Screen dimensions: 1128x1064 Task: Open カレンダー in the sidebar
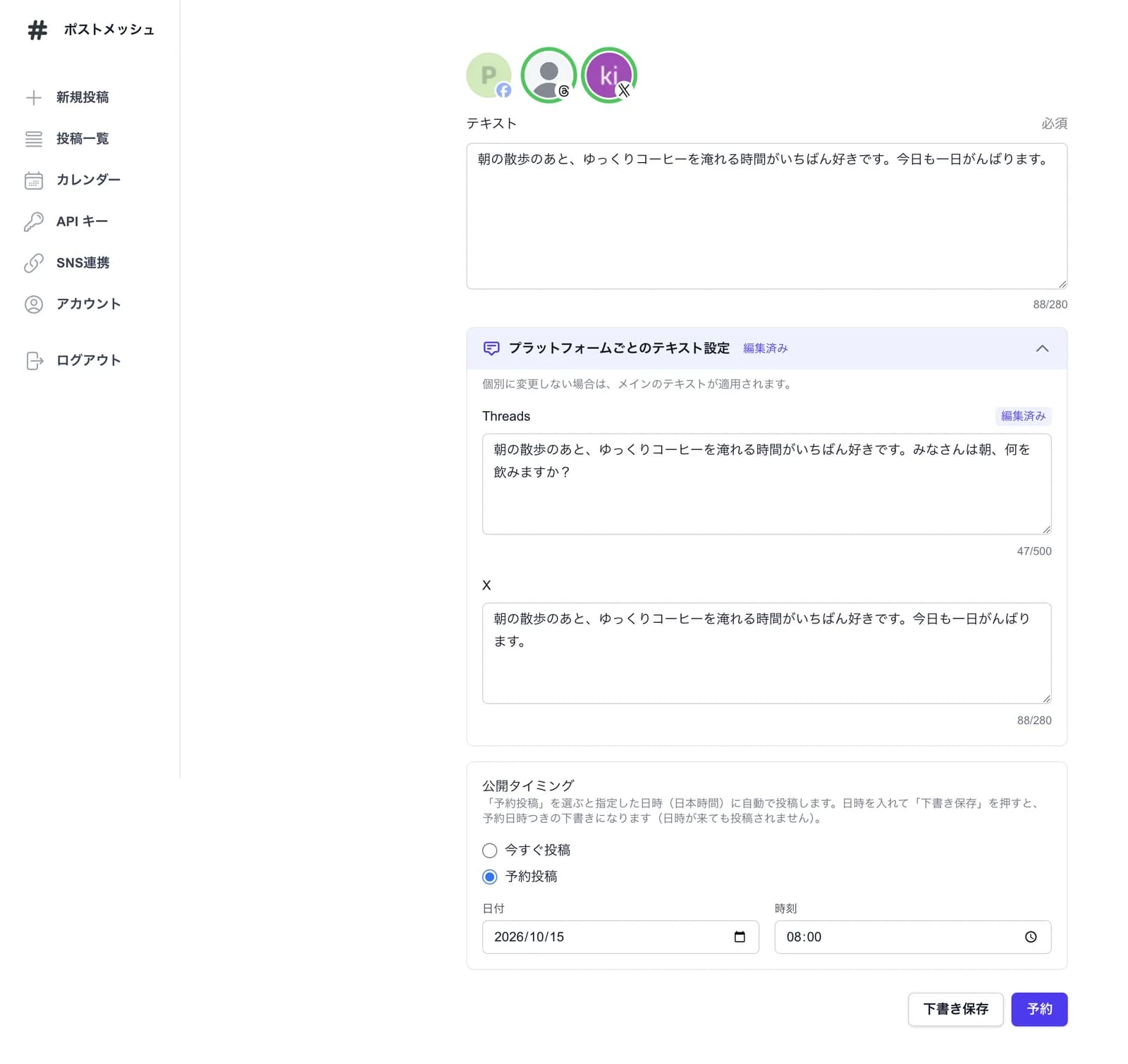pyautogui.click(x=88, y=181)
